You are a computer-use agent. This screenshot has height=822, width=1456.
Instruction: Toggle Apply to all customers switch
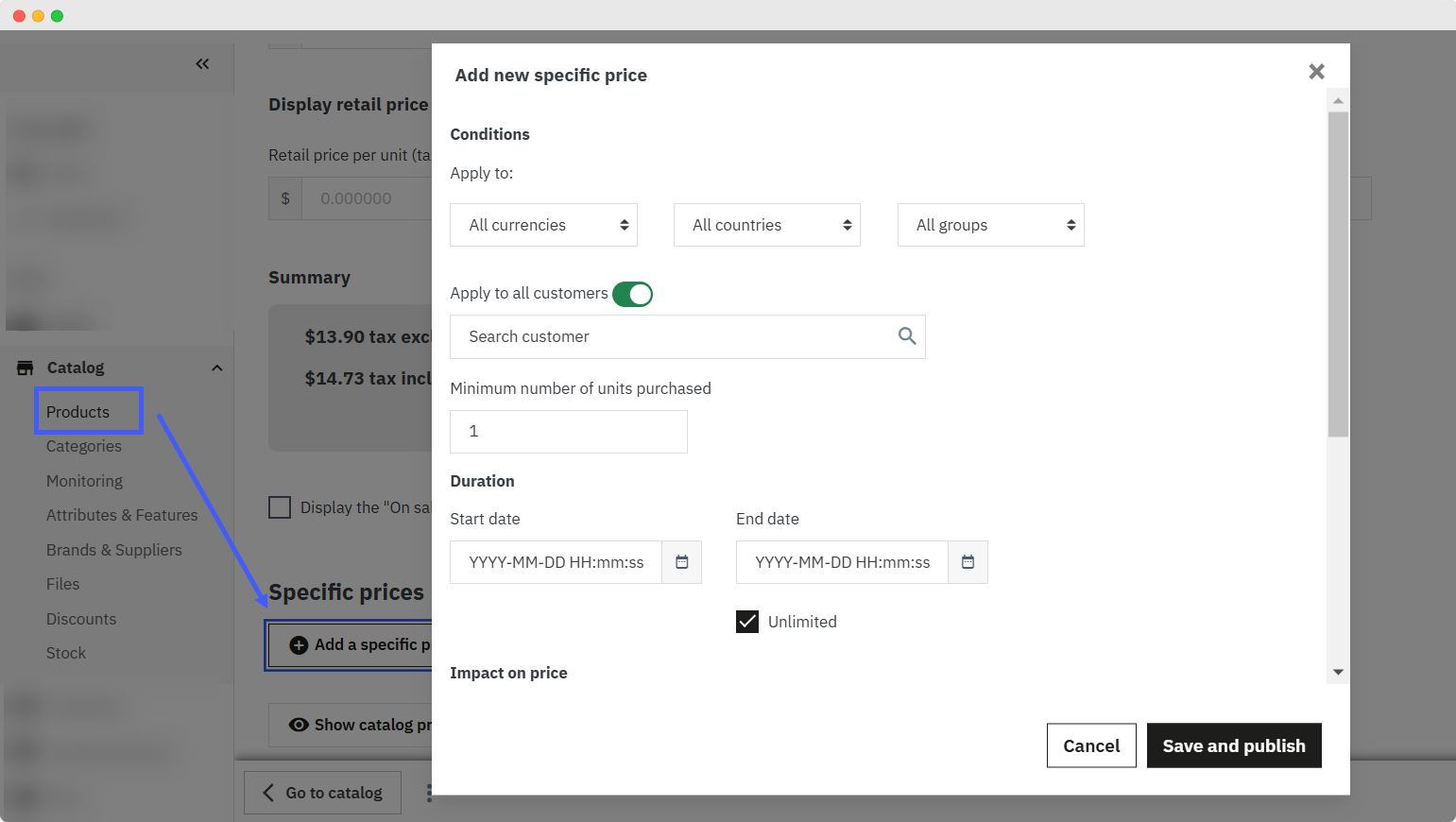click(632, 294)
